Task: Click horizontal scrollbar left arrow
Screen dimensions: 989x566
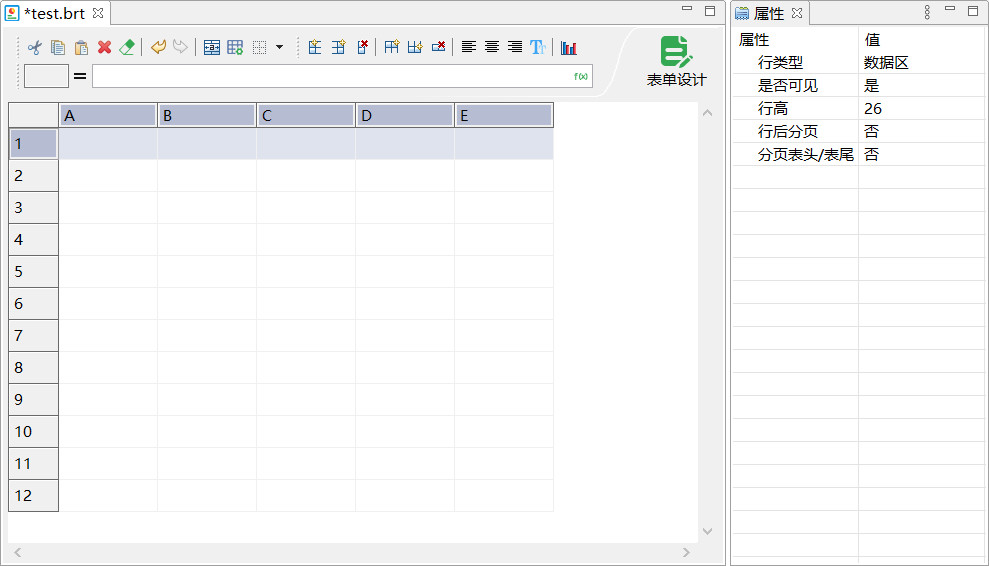Action: point(18,552)
